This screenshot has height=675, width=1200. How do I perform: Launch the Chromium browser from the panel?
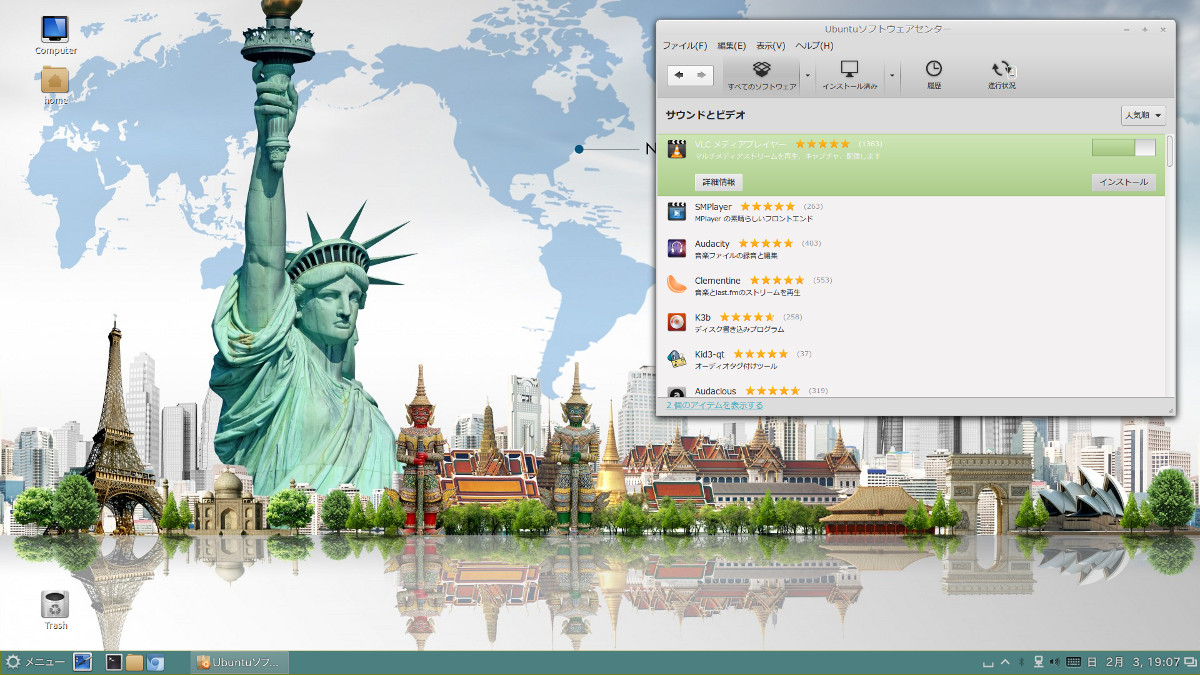155,662
